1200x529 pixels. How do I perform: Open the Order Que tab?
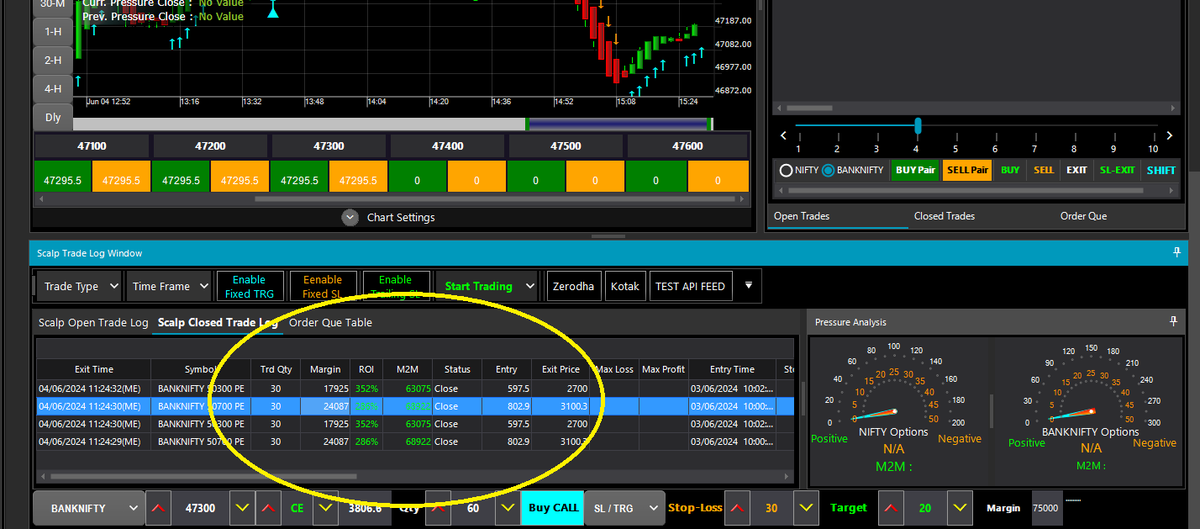[1083, 216]
